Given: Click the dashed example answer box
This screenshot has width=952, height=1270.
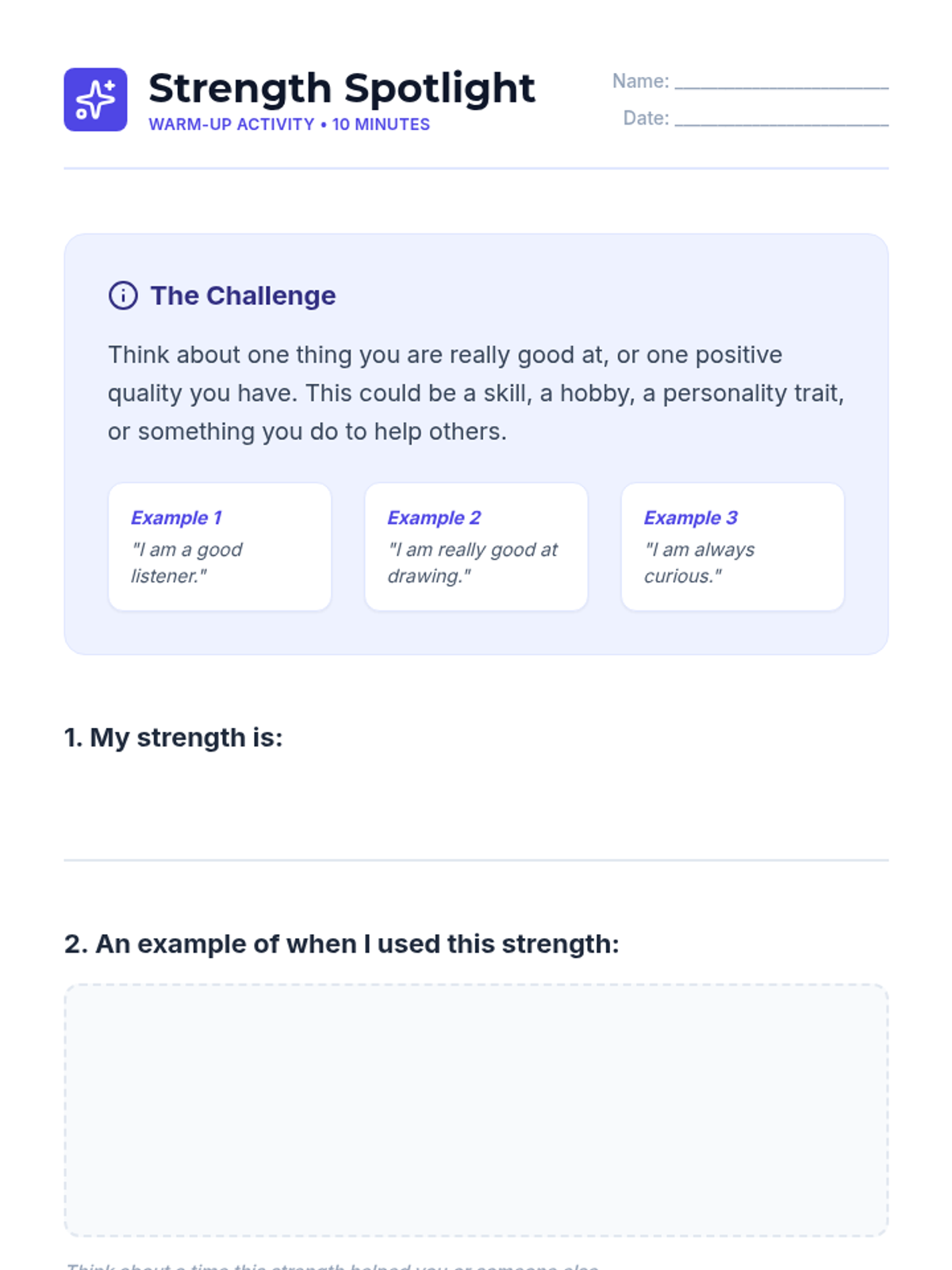Looking at the screenshot, I should click(x=476, y=1110).
